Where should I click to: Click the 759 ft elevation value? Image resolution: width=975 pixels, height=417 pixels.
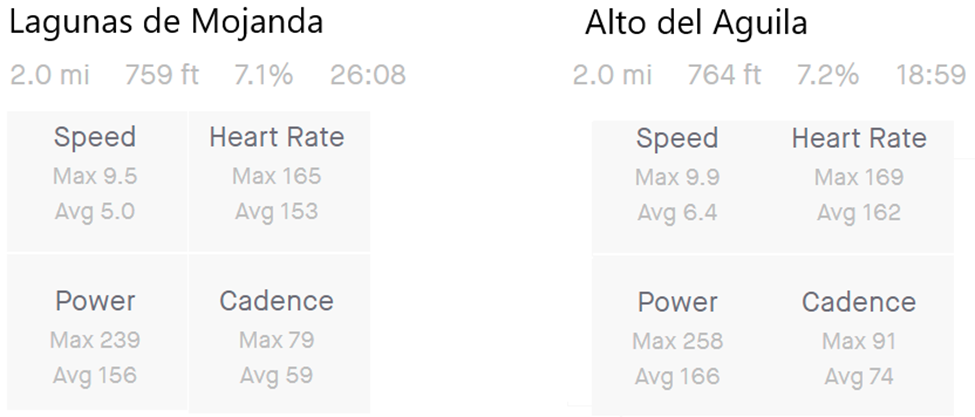click(162, 75)
